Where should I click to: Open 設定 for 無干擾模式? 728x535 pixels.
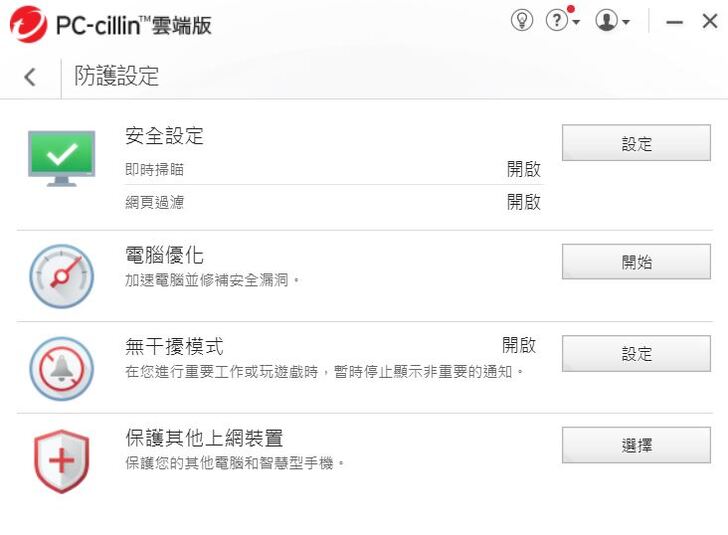pos(636,354)
